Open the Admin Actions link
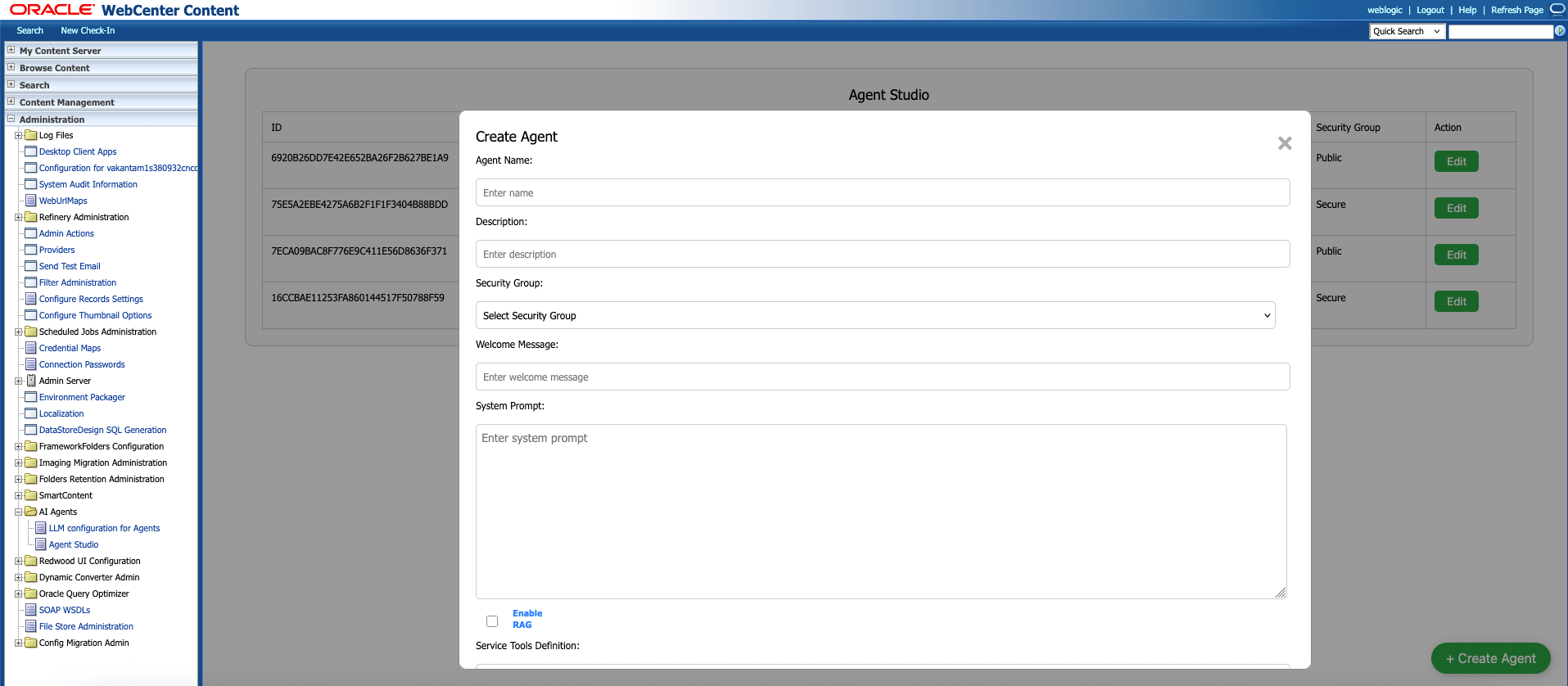Image resolution: width=1568 pixels, height=686 pixels. (66, 233)
